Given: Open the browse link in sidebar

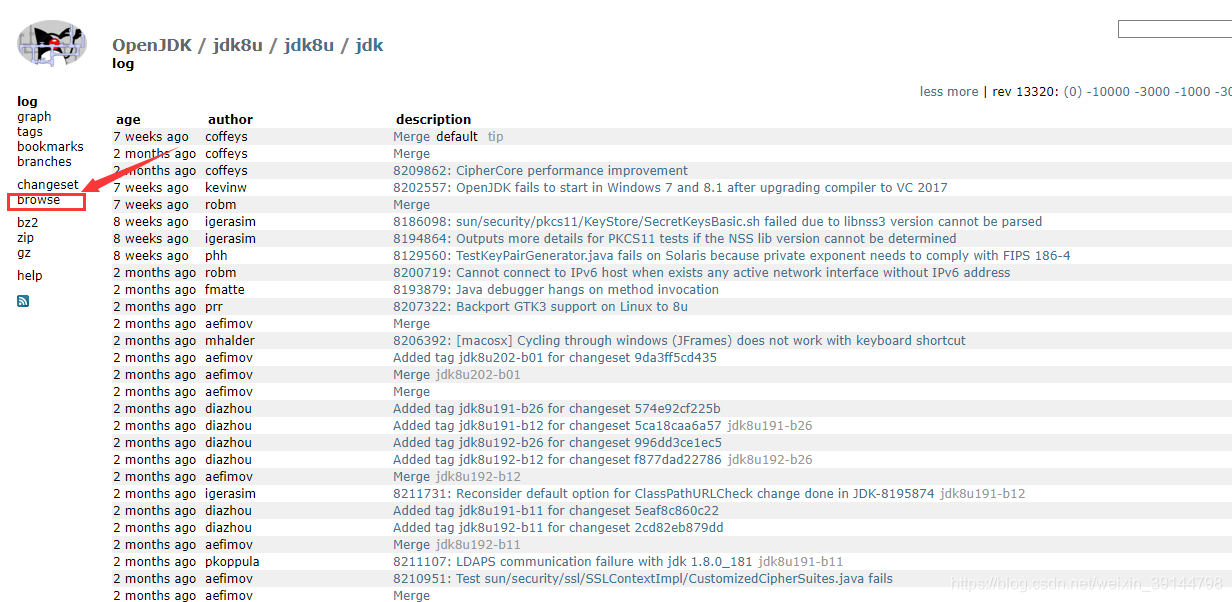Looking at the screenshot, I should (x=39, y=200).
